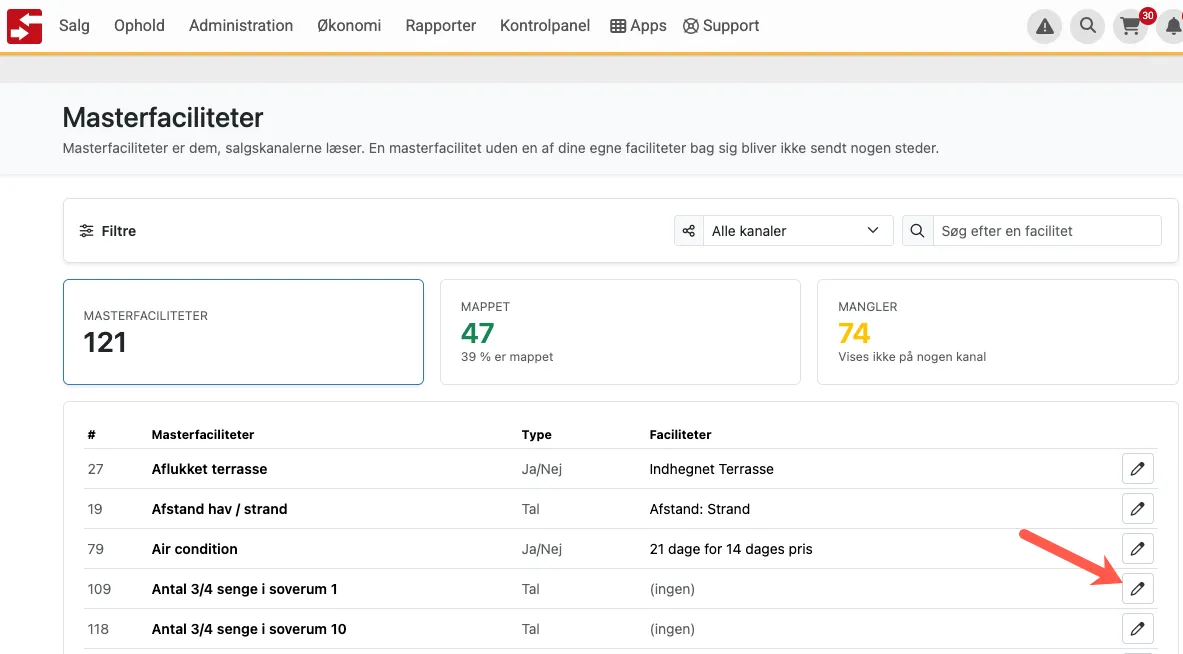Click the Afstand: Strand facility cell
Screen dimensions: 1183x654
pyautogui.click(x=699, y=509)
